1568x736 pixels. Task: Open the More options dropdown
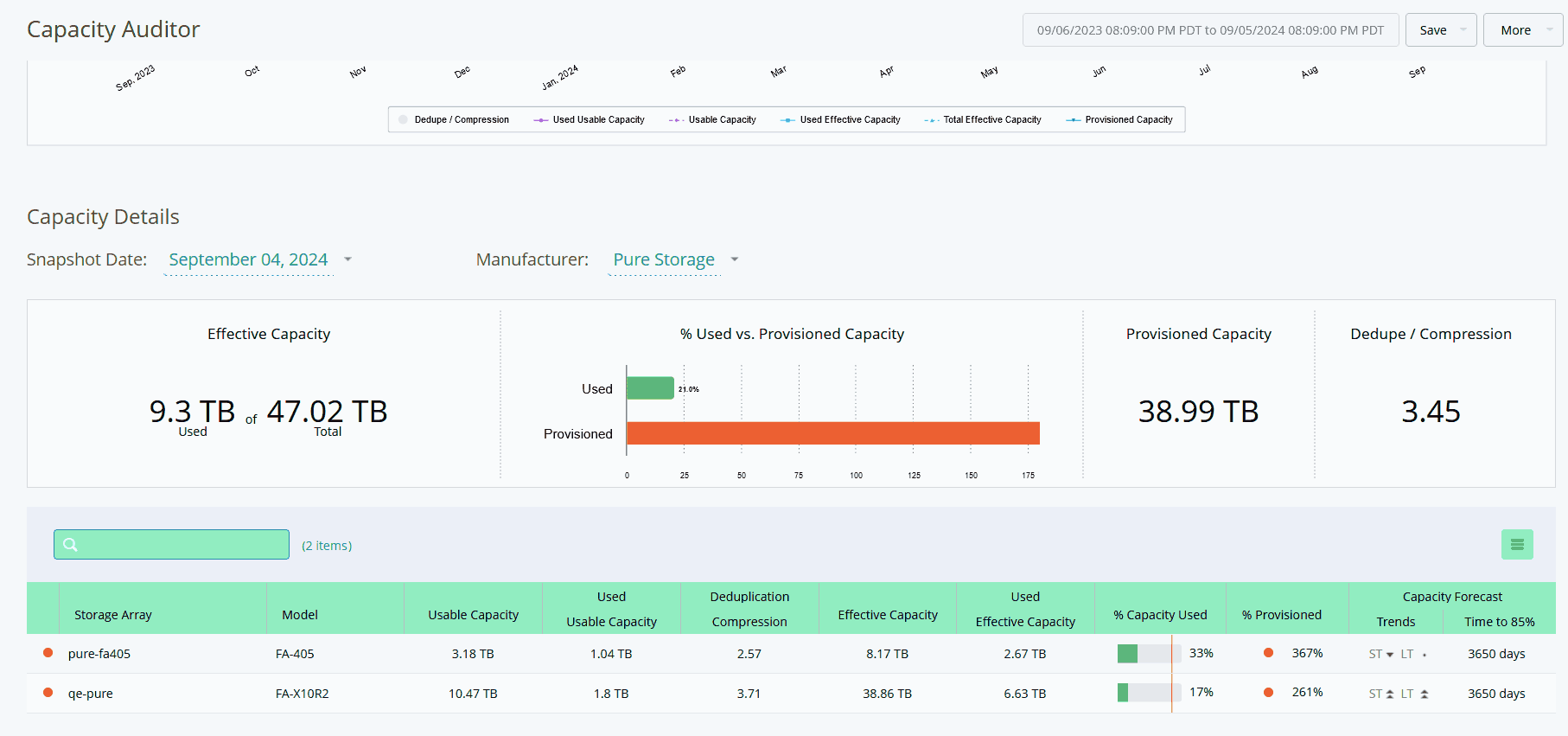(x=1523, y=30)
